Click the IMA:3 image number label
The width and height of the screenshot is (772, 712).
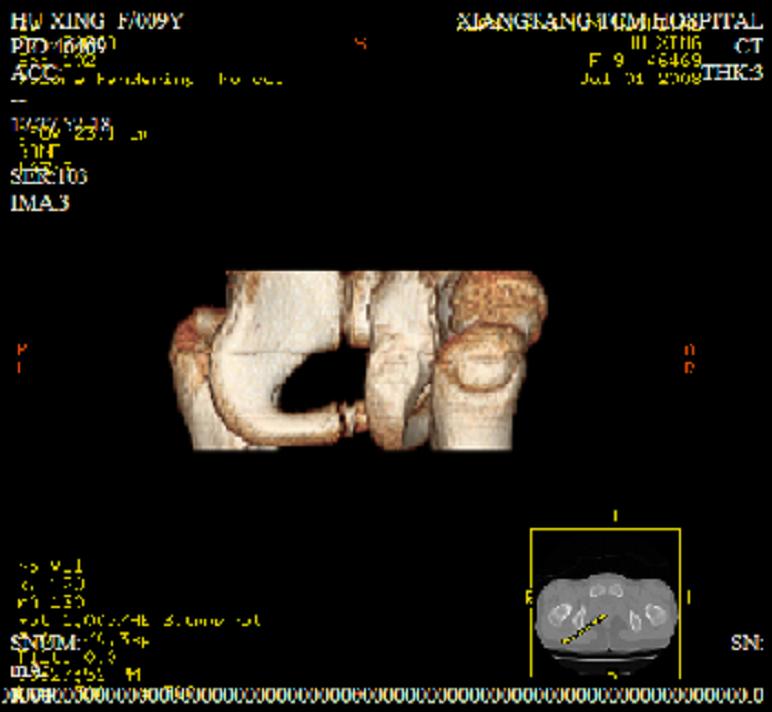pos(40,203)
